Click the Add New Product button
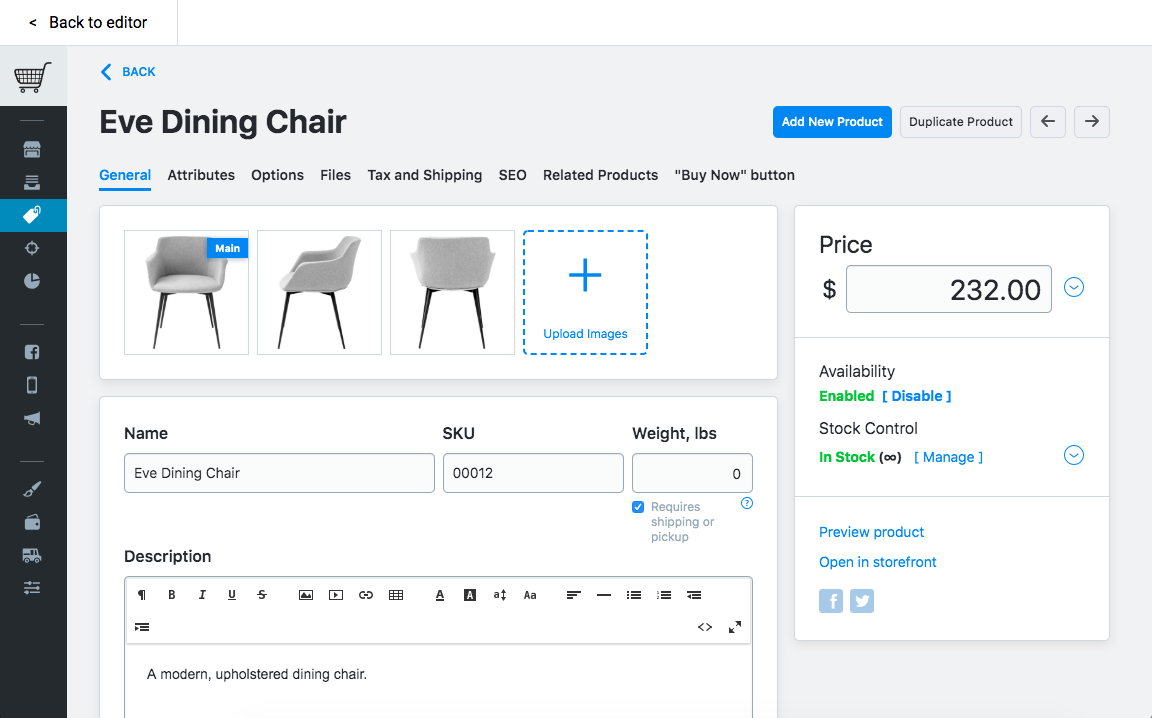This screenshot has height=718, width=1152. 832,121
